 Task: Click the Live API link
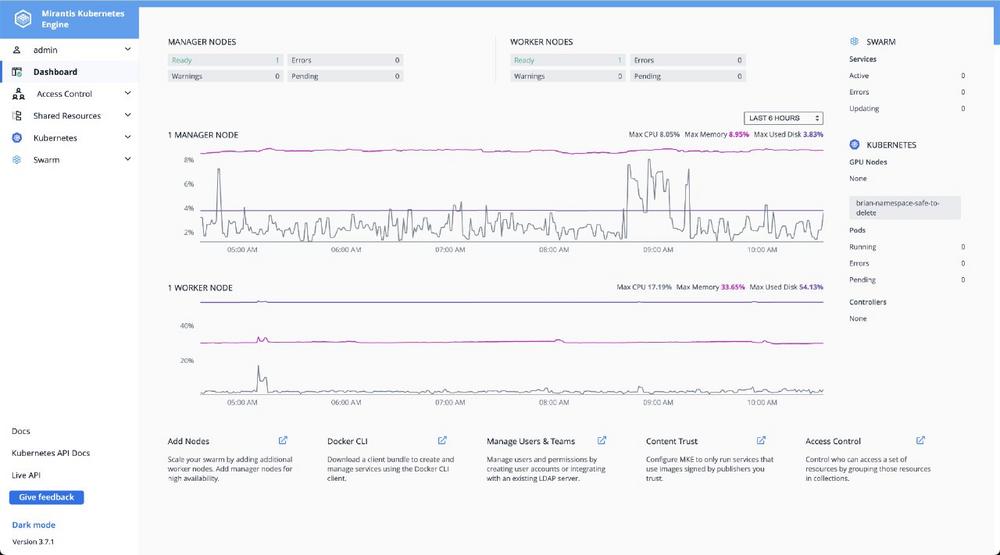pyautogui.click(x=26, y=475)
